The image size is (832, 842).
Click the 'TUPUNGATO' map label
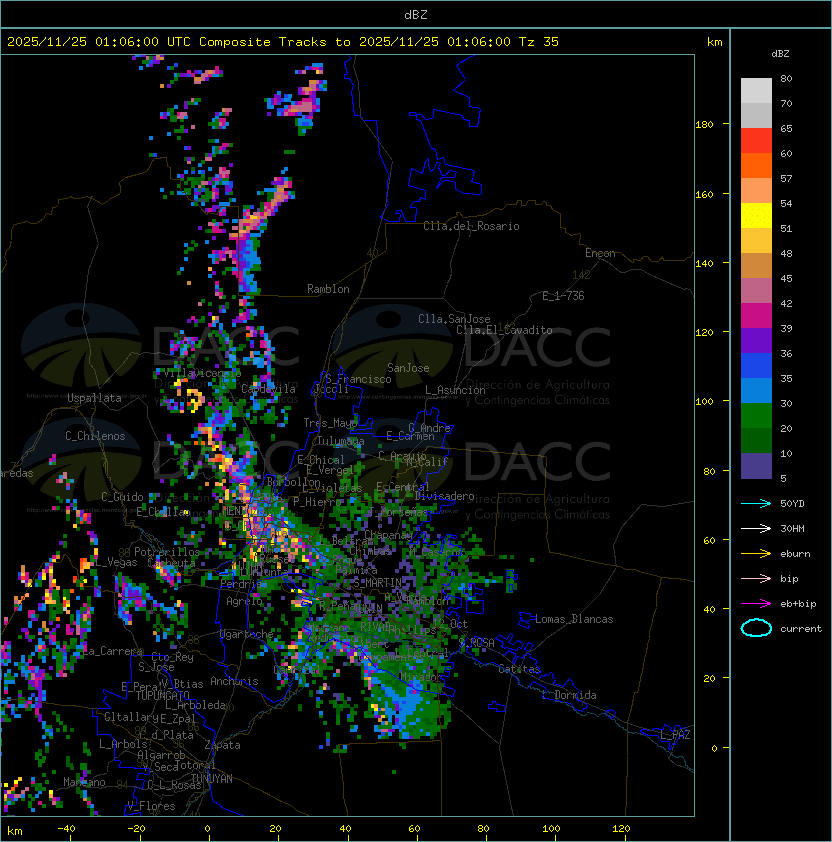pos(162,696)
